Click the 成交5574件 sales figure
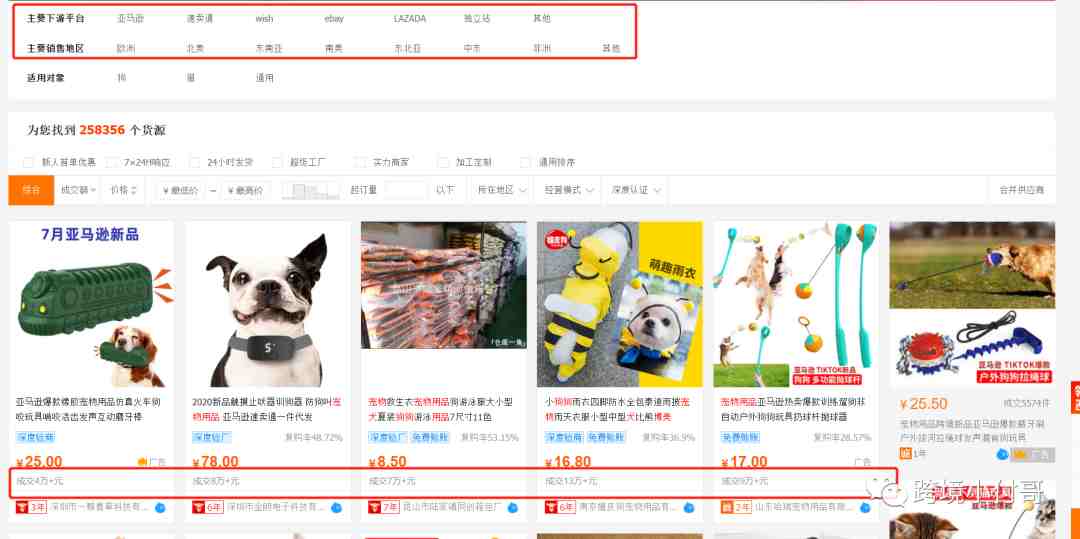 pyautogui.click(x=1026, y=403)
